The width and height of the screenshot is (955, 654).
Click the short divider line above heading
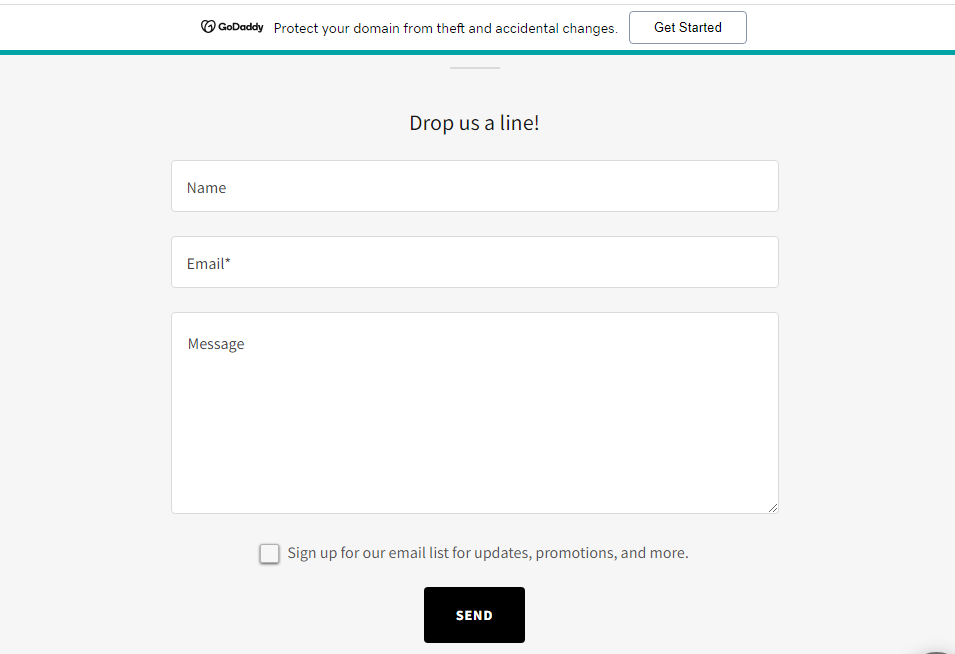pos(475,68)
